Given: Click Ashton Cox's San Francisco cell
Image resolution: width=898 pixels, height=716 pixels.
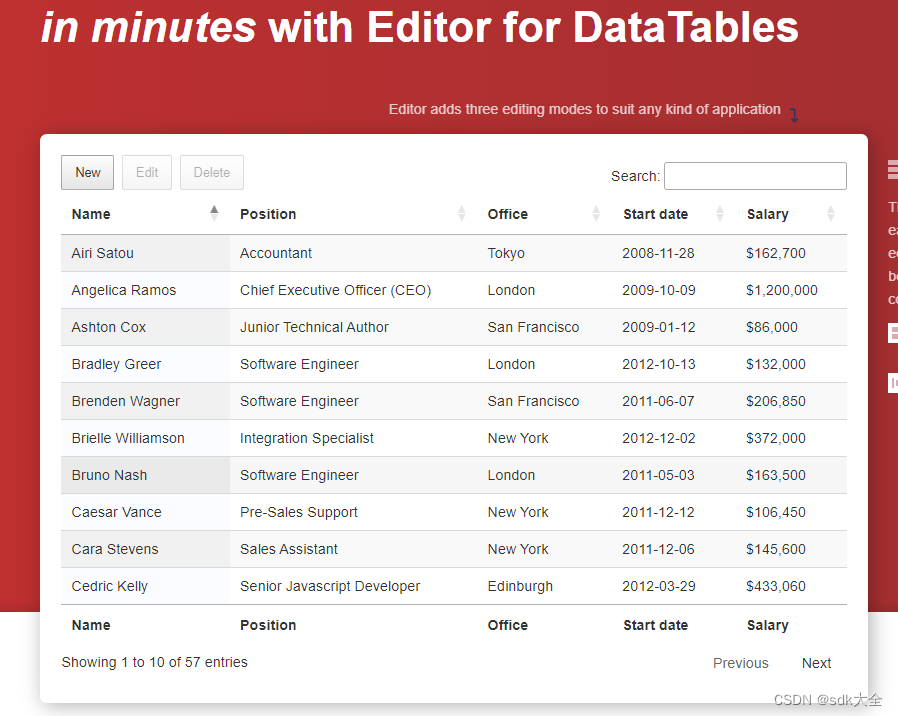Looking at the screenshot, I should pos(545,327).
